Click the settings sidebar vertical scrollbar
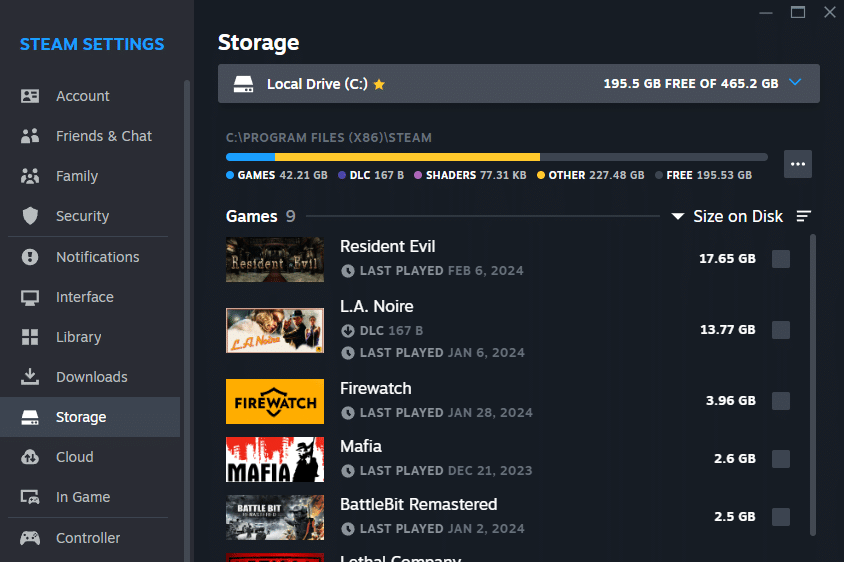The width and height of the screenshot is (844, 562). [x=187, y=321]
